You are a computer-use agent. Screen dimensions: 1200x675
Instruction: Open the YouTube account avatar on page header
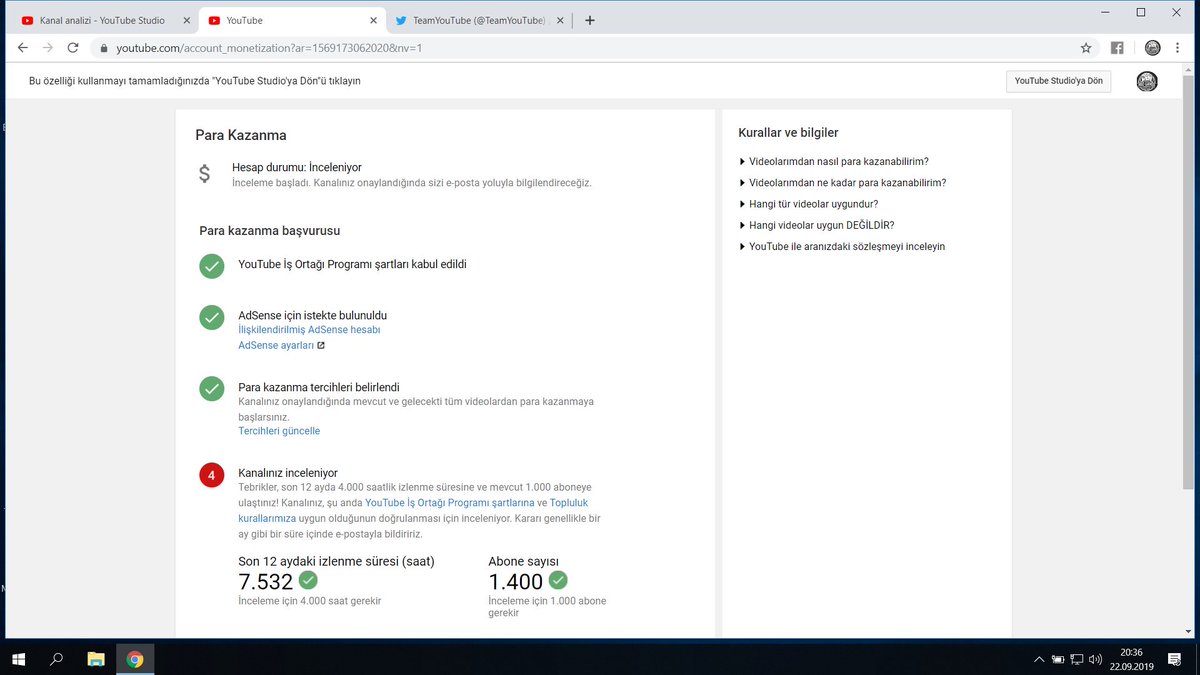pos(1147,82)
